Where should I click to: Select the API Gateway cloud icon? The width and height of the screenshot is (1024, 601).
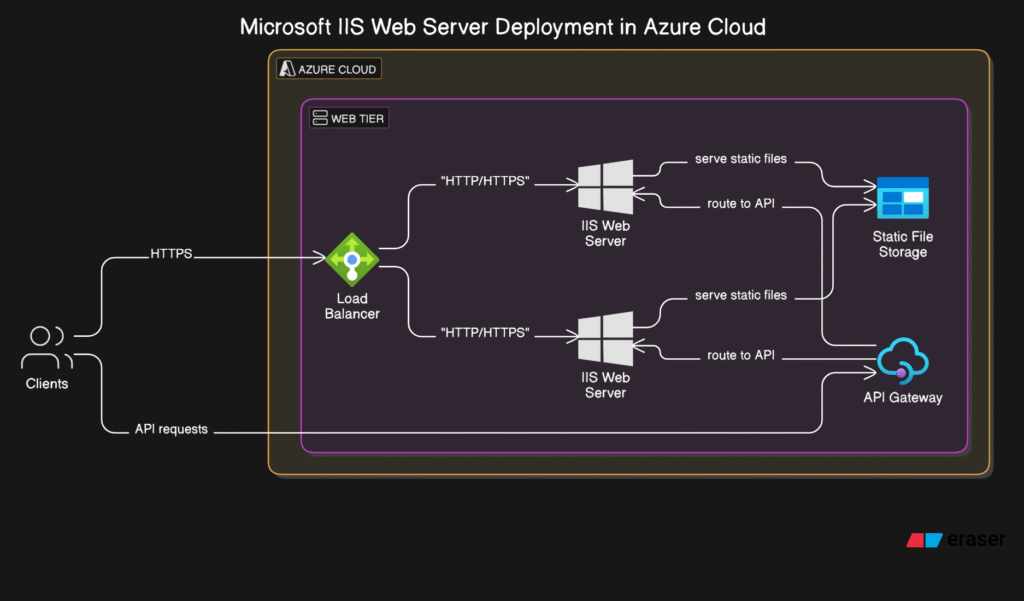pos(903,359)
